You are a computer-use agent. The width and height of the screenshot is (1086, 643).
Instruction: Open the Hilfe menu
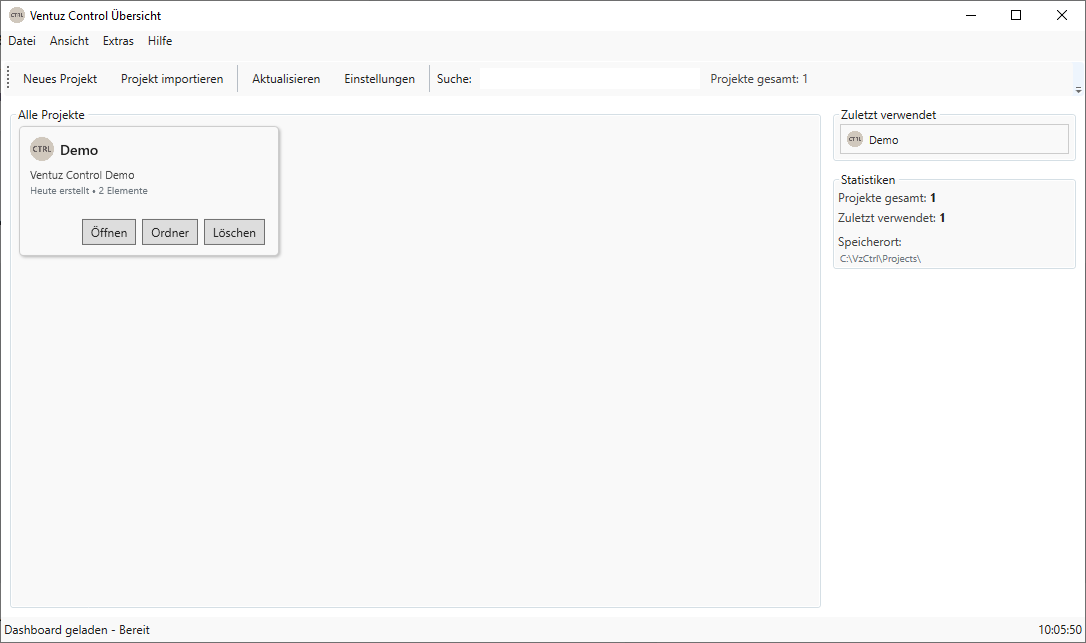click(x=160, y=41)
